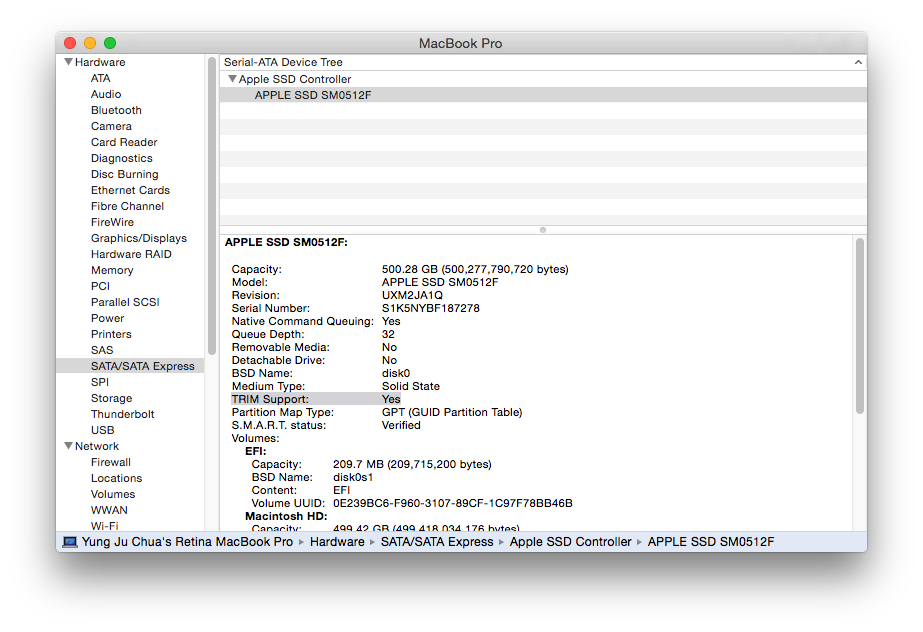Click the sidebar vertical scrollbar
The height and width of the screenshot is (632, 923).
[212, 206]
